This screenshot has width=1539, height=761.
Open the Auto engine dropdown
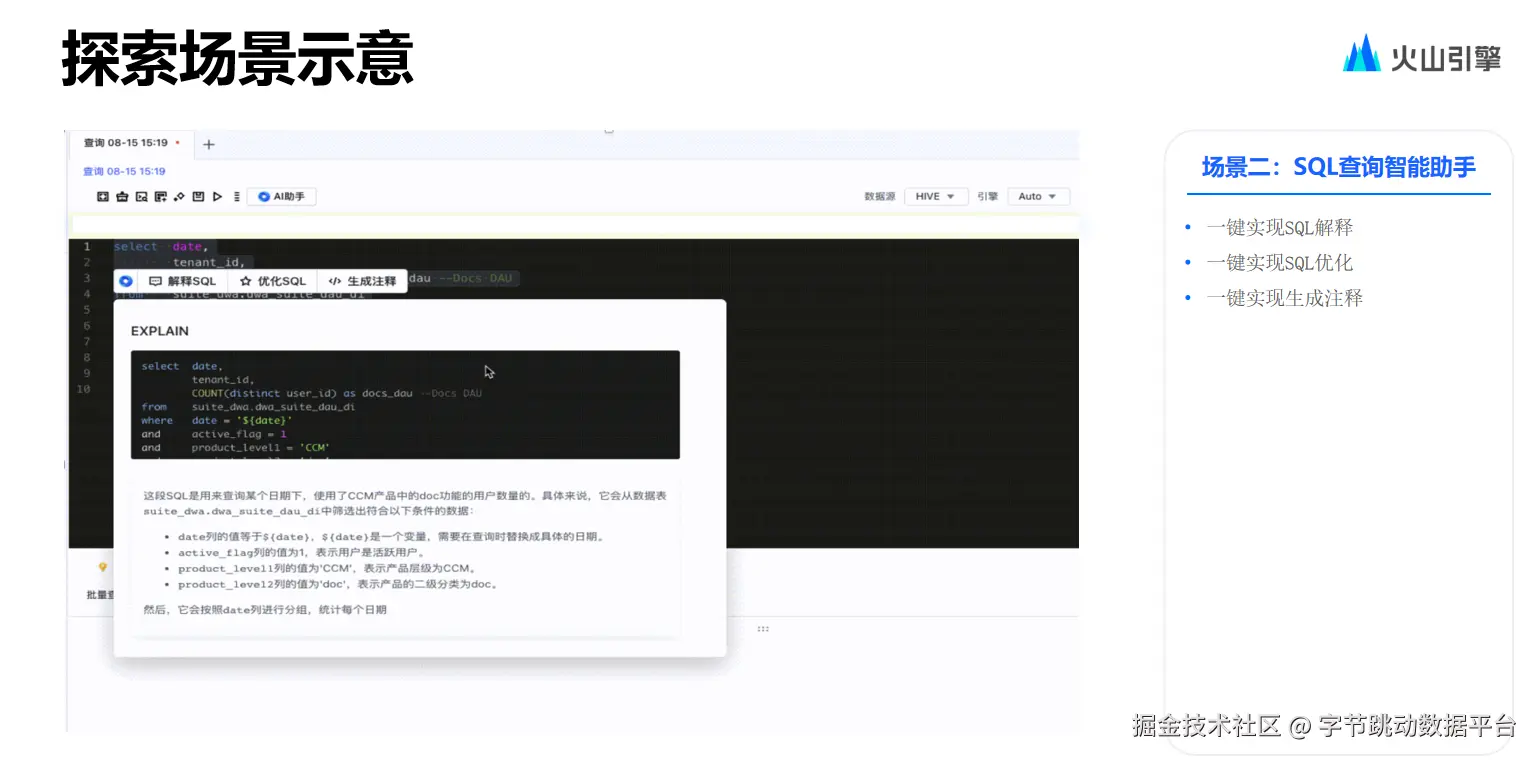(1038, 197)
